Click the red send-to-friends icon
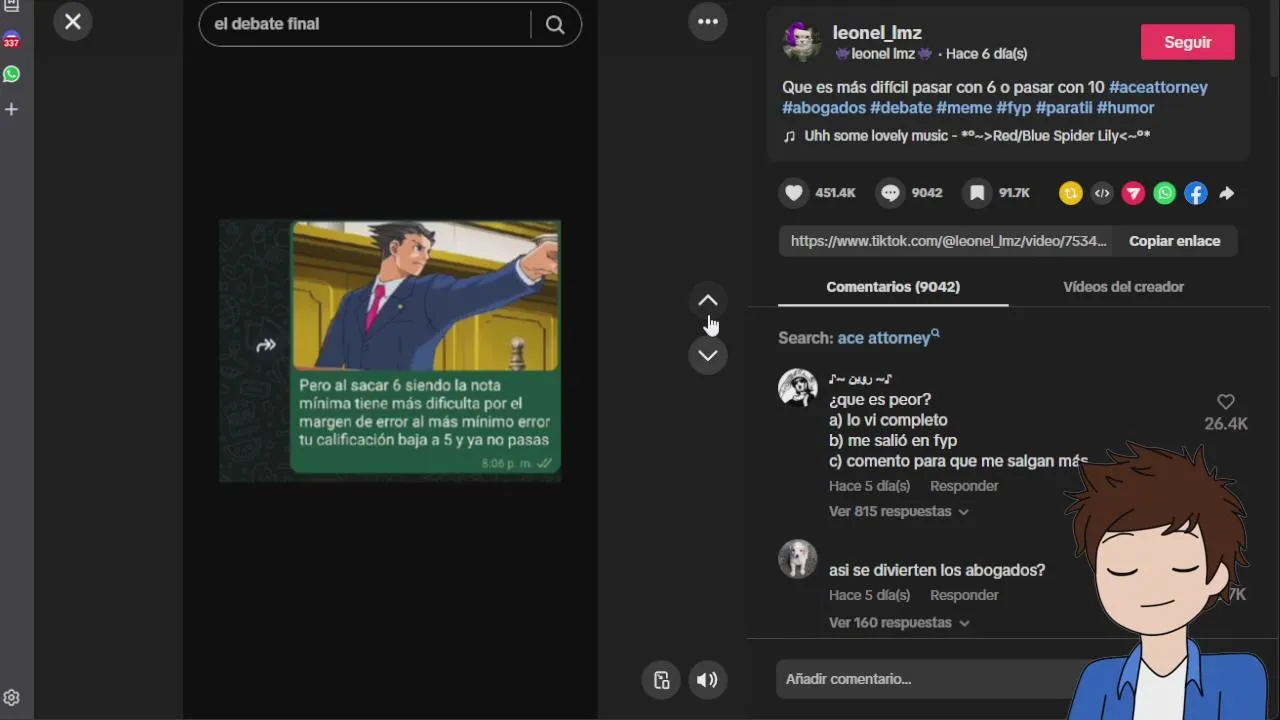This screenshot has width=1280, height=720. 1133,194
